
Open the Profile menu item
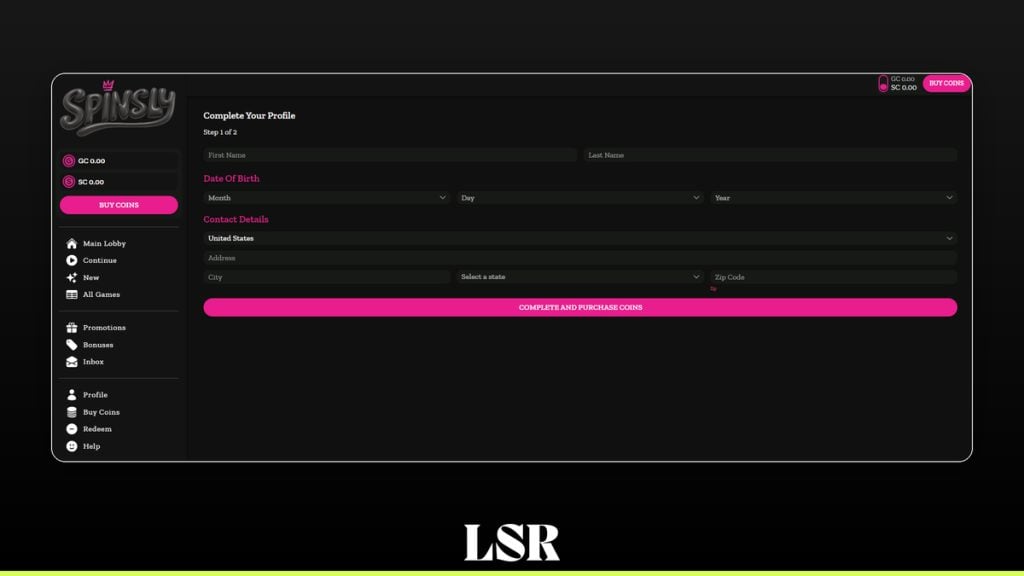pyautogui.click(x=95, y=395)
